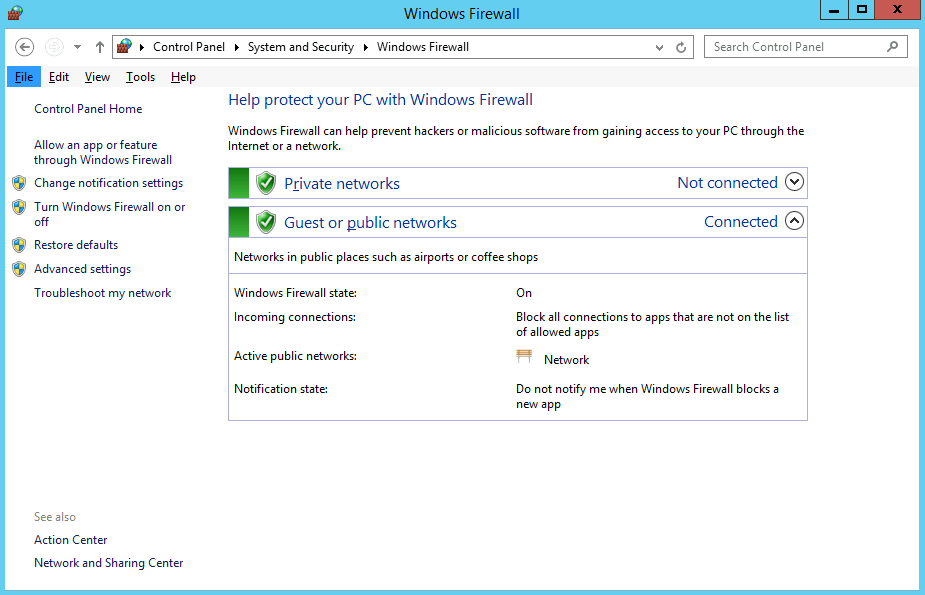Collapse the Guest or public networks chevron

(x=795, y=221)
